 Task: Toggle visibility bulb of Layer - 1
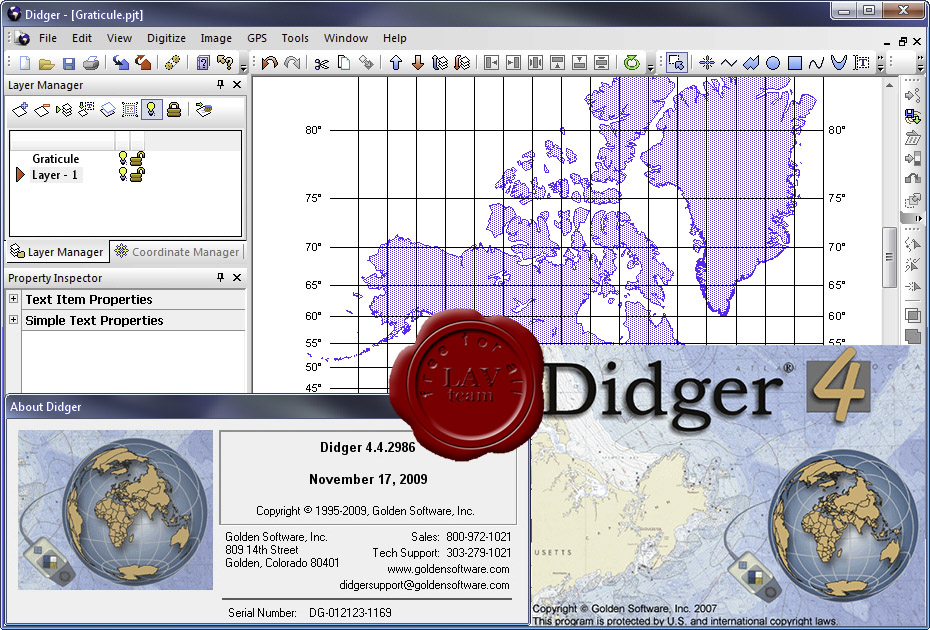(x=123, y=174)
